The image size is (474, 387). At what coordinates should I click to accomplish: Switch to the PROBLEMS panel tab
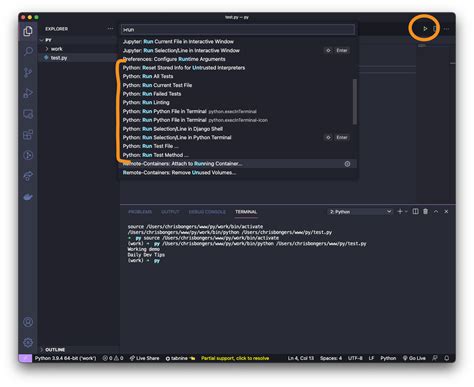coord(140,212)
